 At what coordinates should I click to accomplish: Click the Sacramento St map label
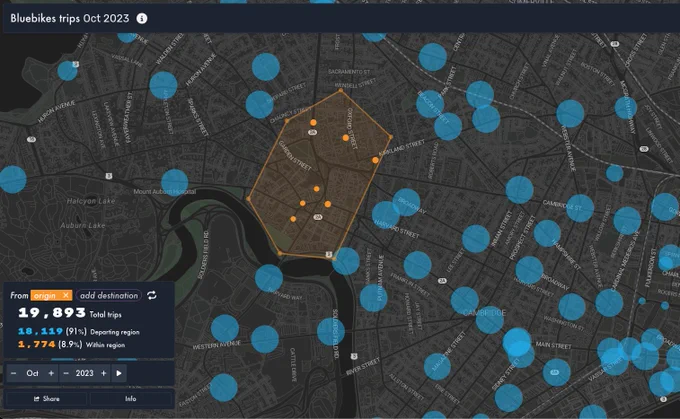click(349, 72)
